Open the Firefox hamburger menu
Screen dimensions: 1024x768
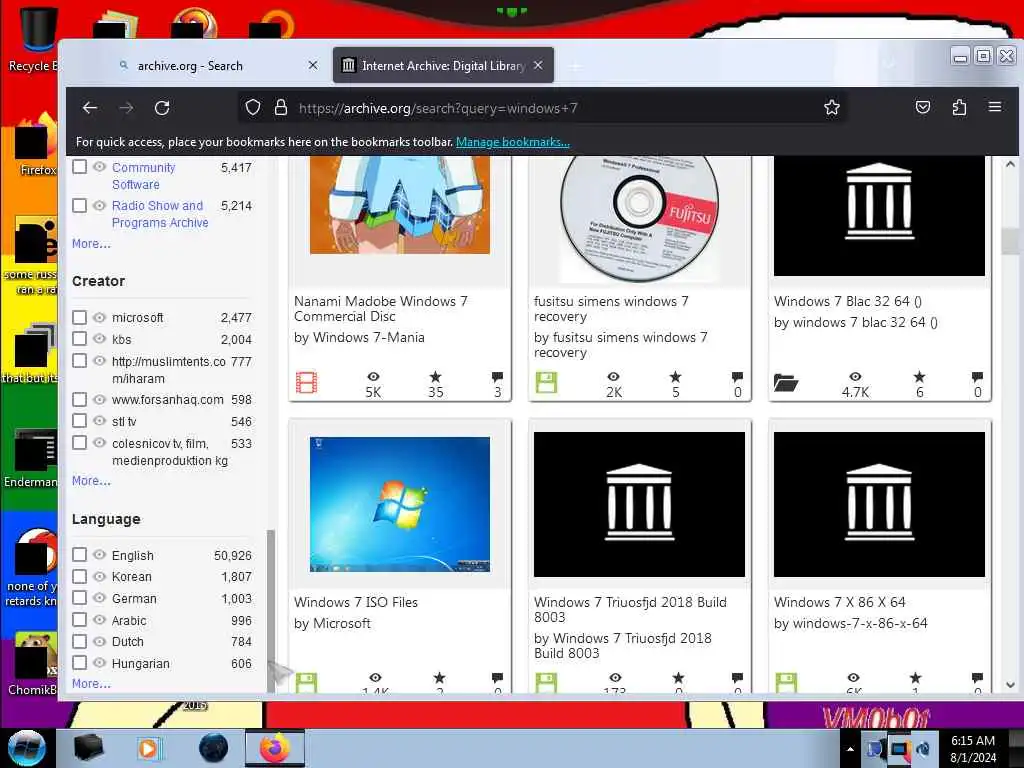pos(995,106)
